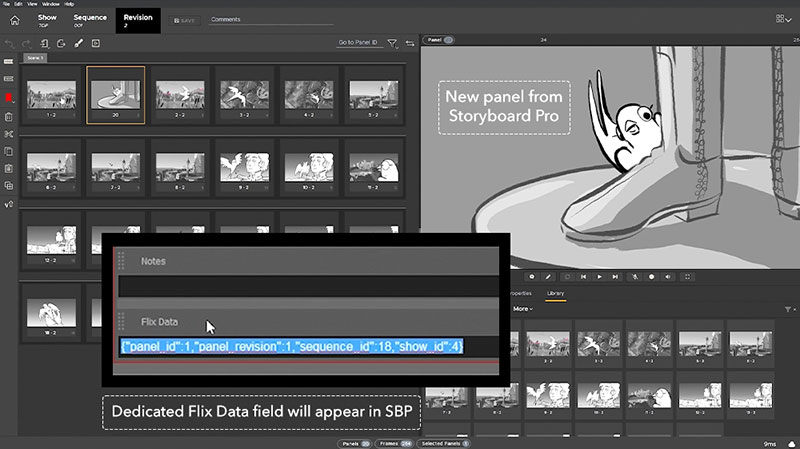Click the export/publish icon in toolbar

tap(61, 43)
